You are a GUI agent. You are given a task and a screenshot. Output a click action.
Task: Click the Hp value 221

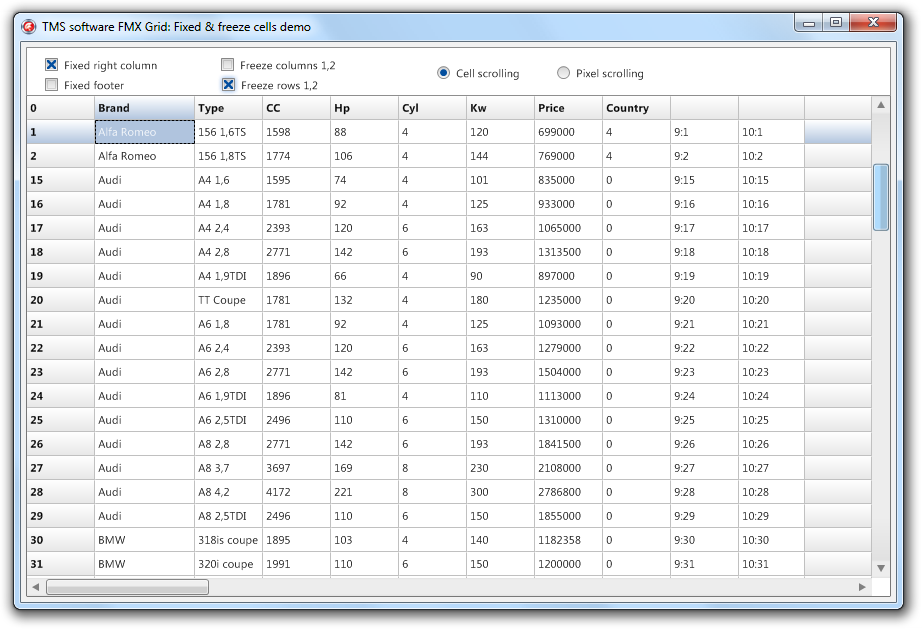coord(365,492)
